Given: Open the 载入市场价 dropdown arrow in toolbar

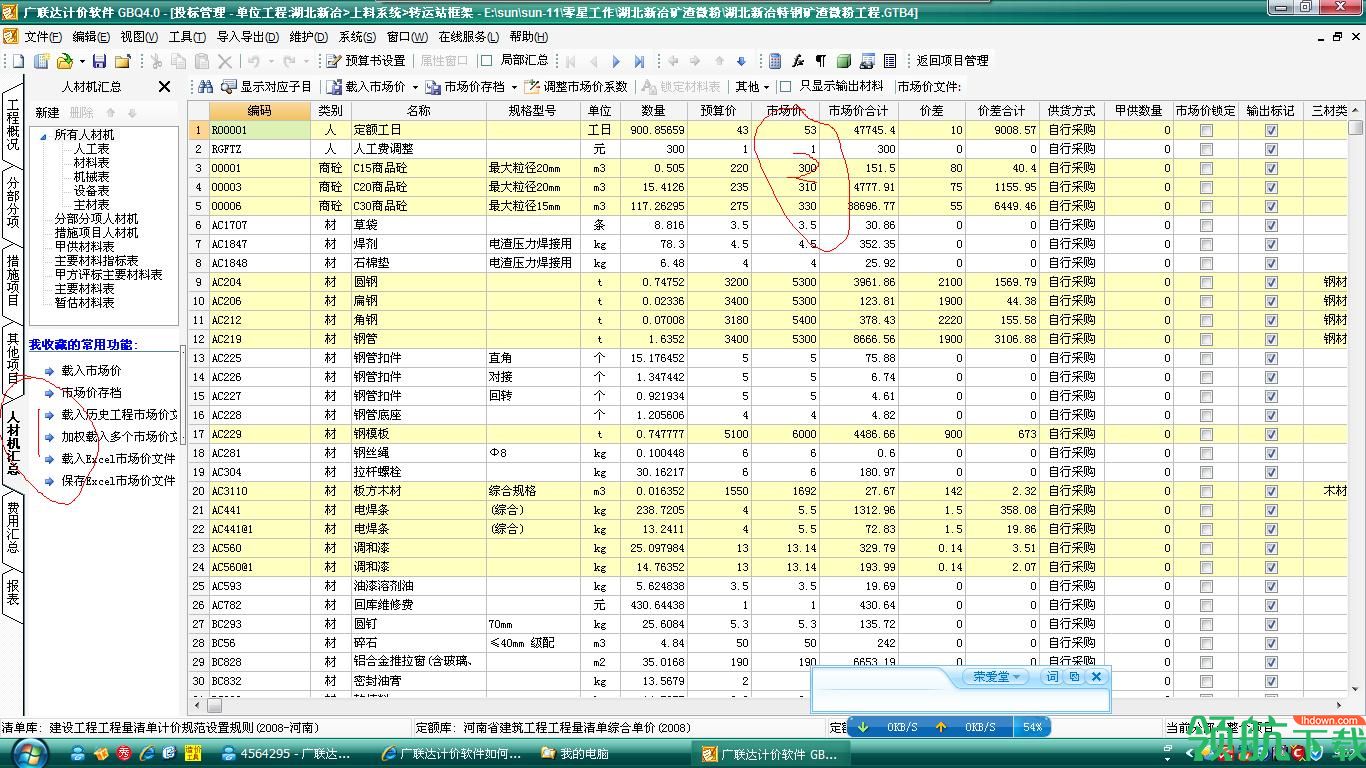Looking at the screenshot, I should [414, 87].
